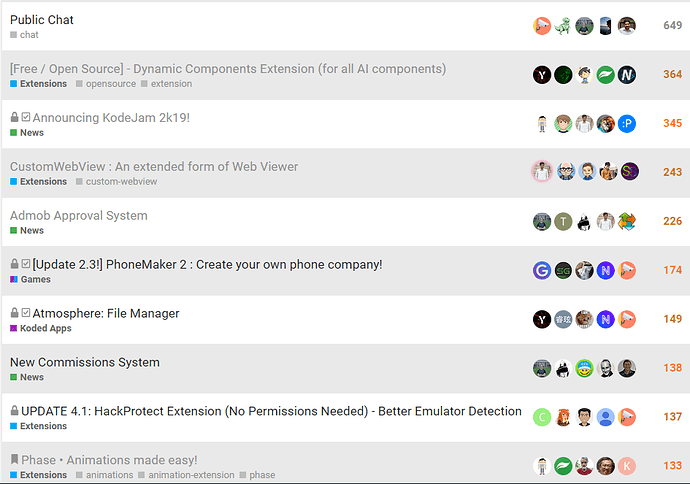Open the New Commissions System topic
This screenshot has width=690, height=484.
[85, 362]
